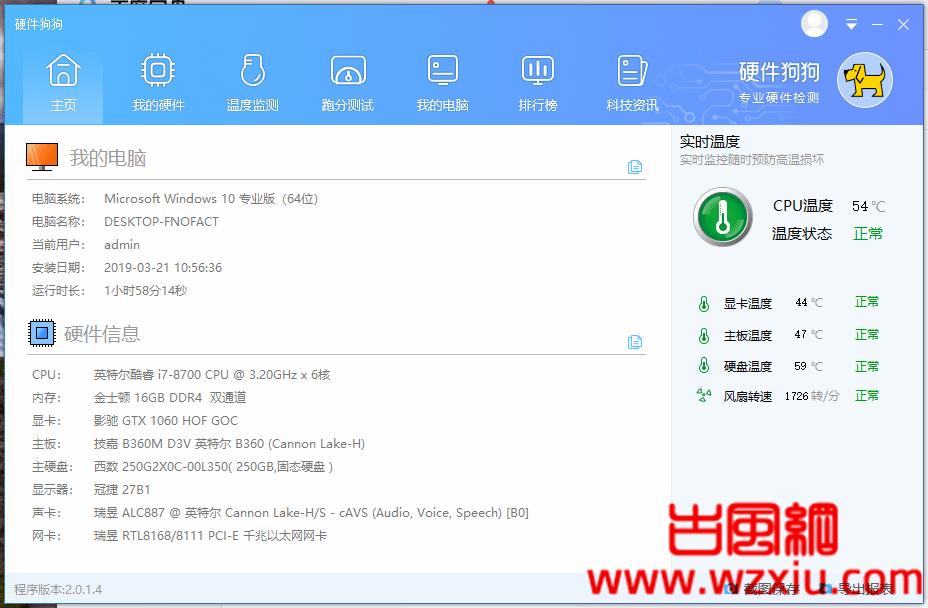Go to 我的电脑 tab in toolbar
The image size is (928, 608).
click(443, 83)
